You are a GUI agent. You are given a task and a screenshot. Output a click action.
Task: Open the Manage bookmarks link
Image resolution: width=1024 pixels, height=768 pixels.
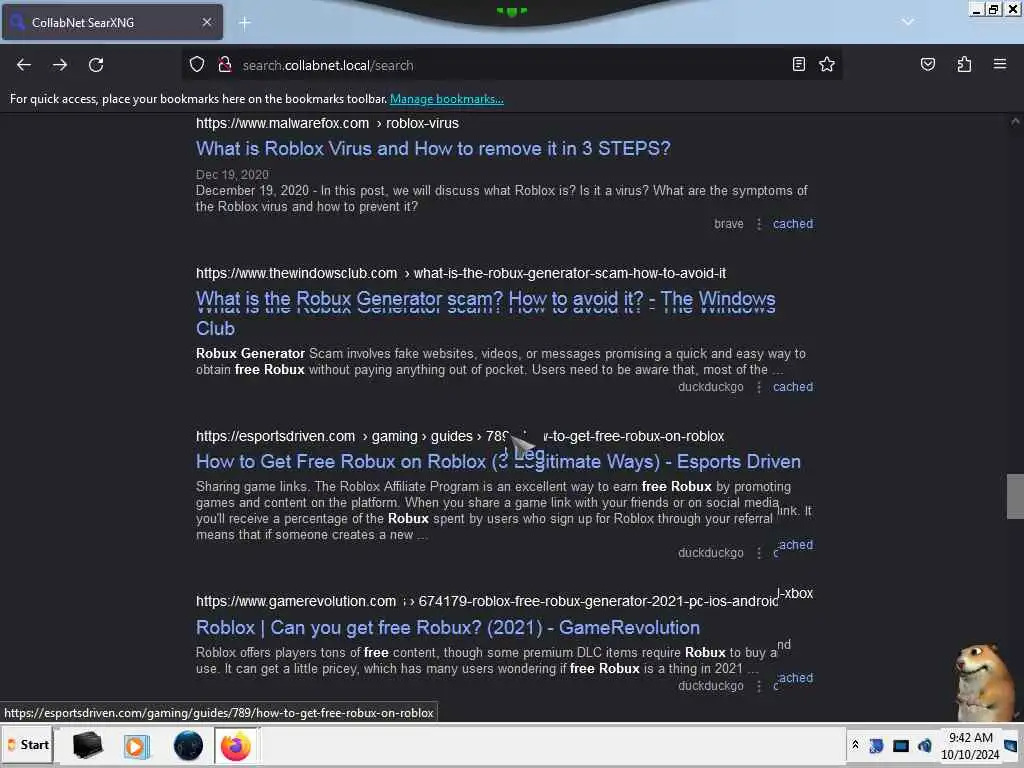click(x=447, y=99)
